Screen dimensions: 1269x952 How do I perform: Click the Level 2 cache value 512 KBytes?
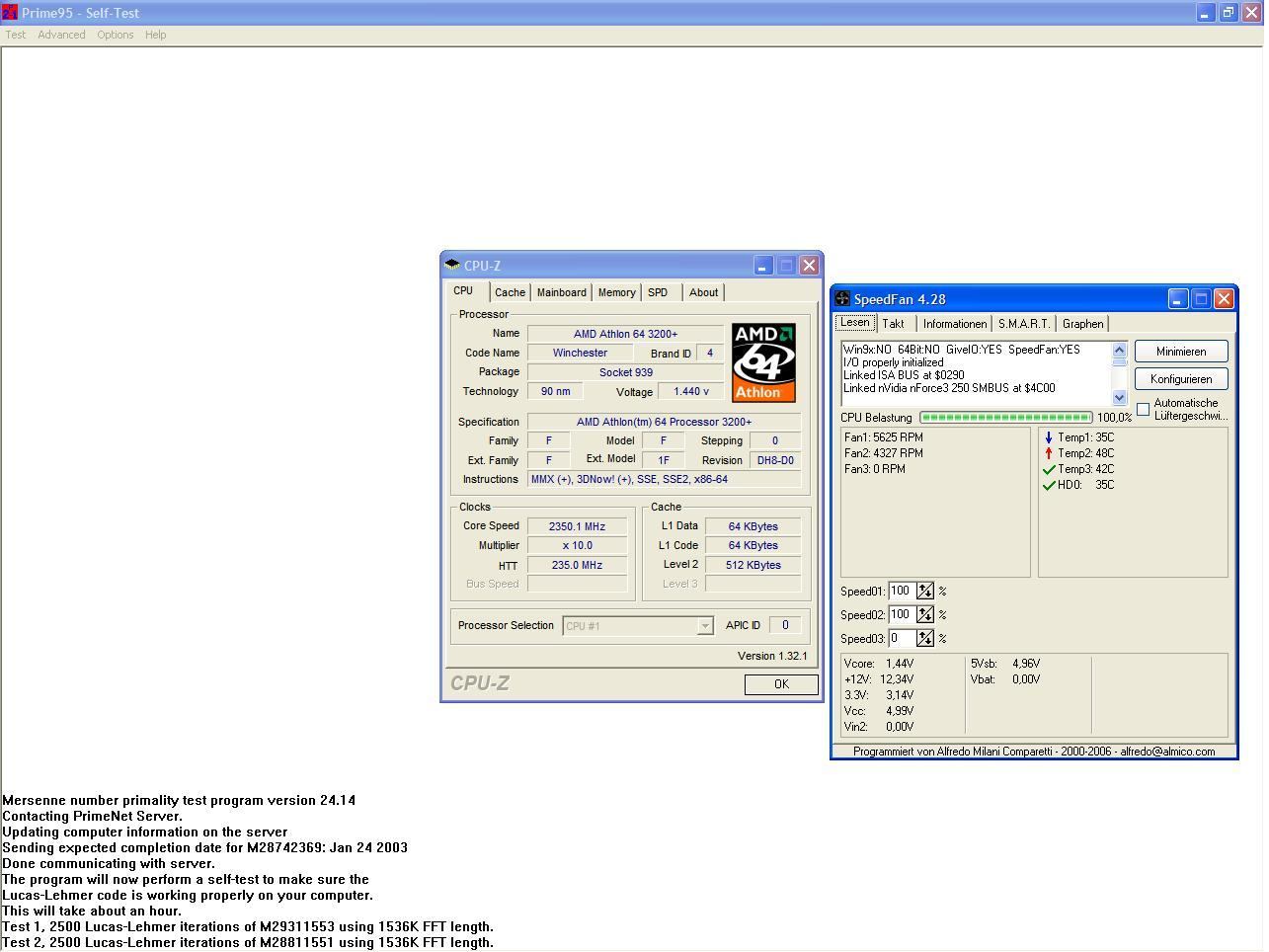point(753,565)
